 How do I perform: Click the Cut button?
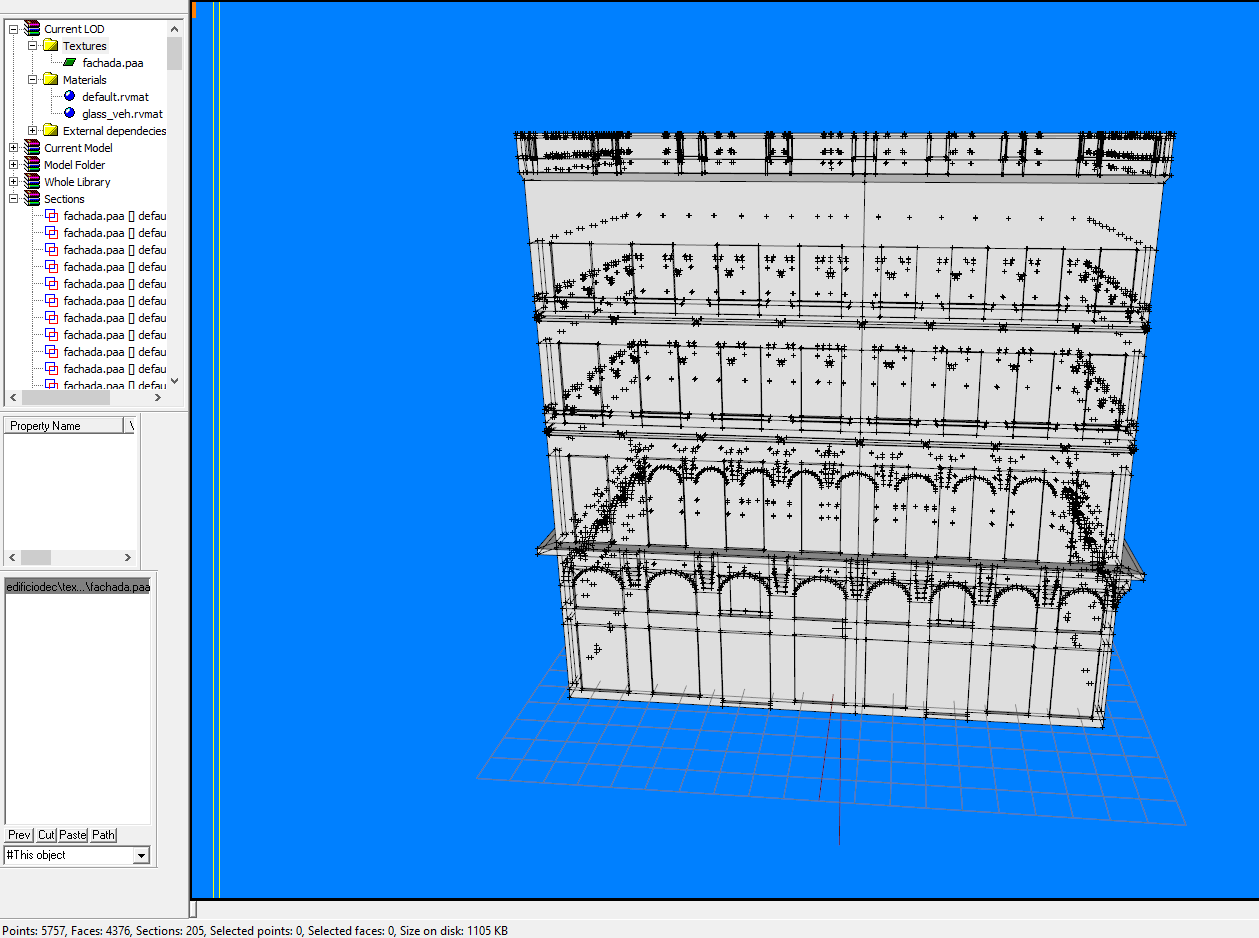(46, 835)
